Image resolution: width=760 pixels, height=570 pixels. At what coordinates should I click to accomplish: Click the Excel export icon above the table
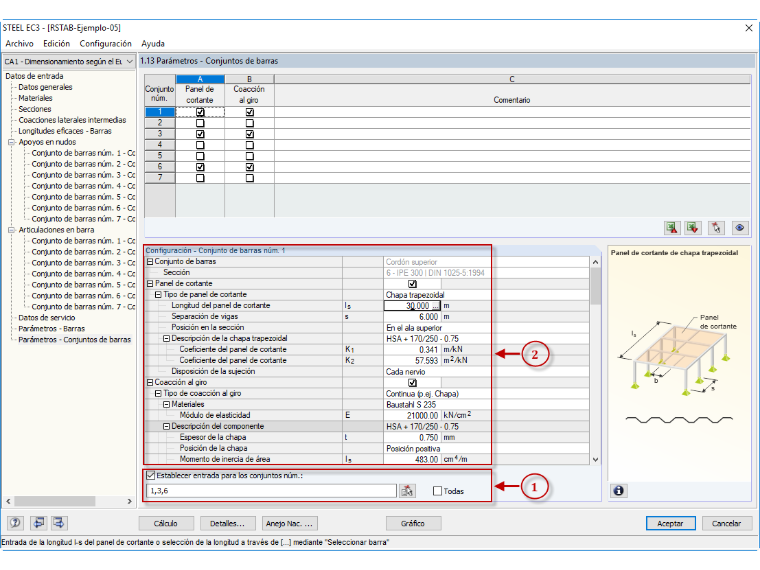click(672, 227)
